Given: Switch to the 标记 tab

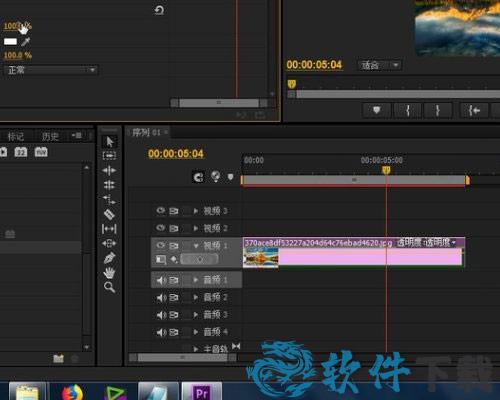Looking at the screenshot, I should [x=15, y=136].
